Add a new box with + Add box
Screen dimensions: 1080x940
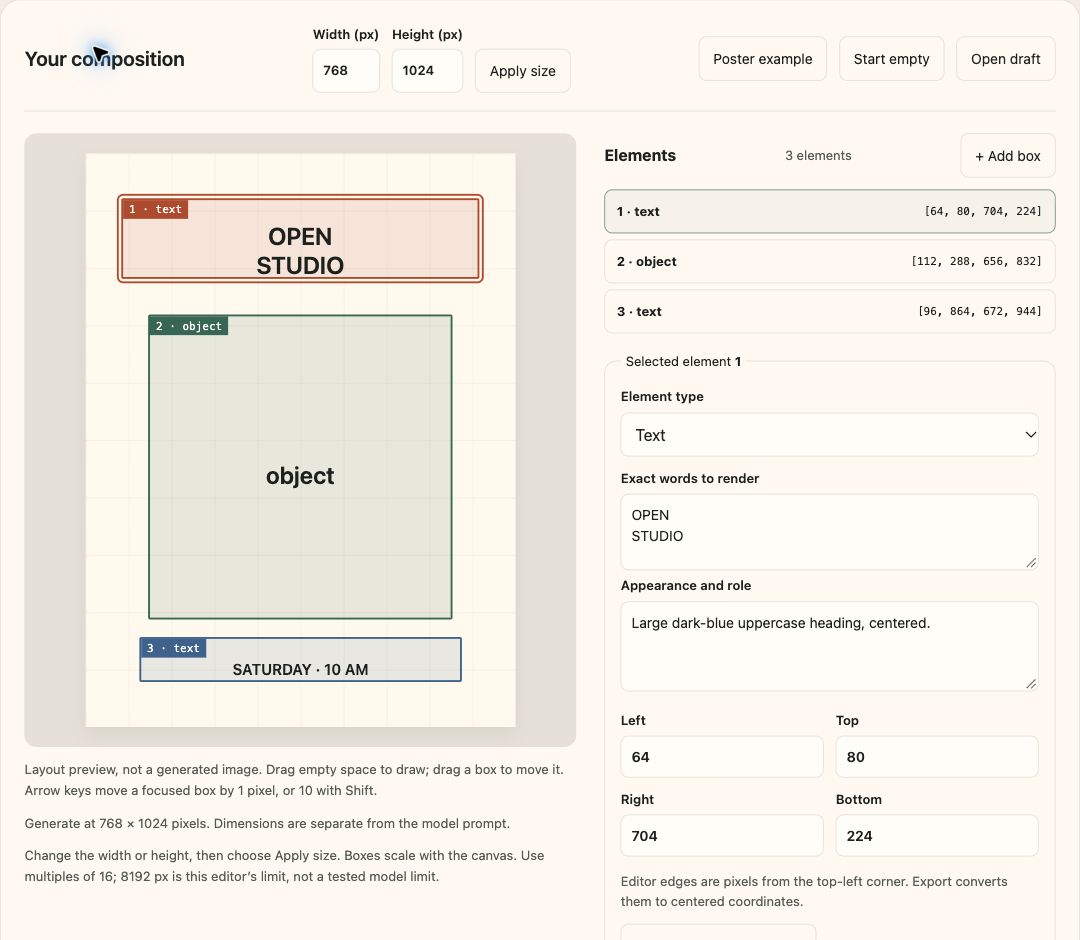pos(1008,156)
